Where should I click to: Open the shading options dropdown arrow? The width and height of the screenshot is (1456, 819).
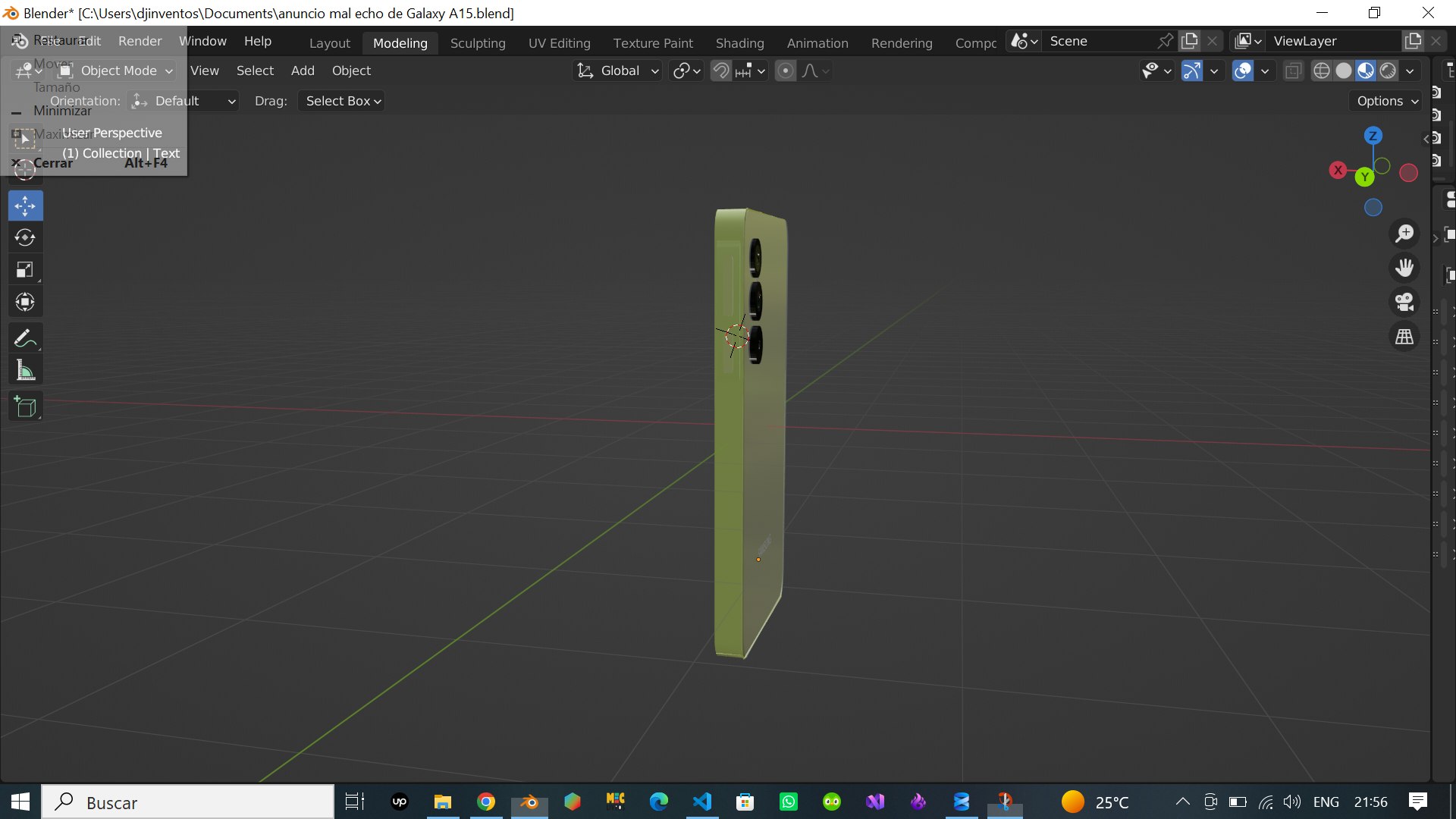pyautogui.click(x=1410, y=71)
